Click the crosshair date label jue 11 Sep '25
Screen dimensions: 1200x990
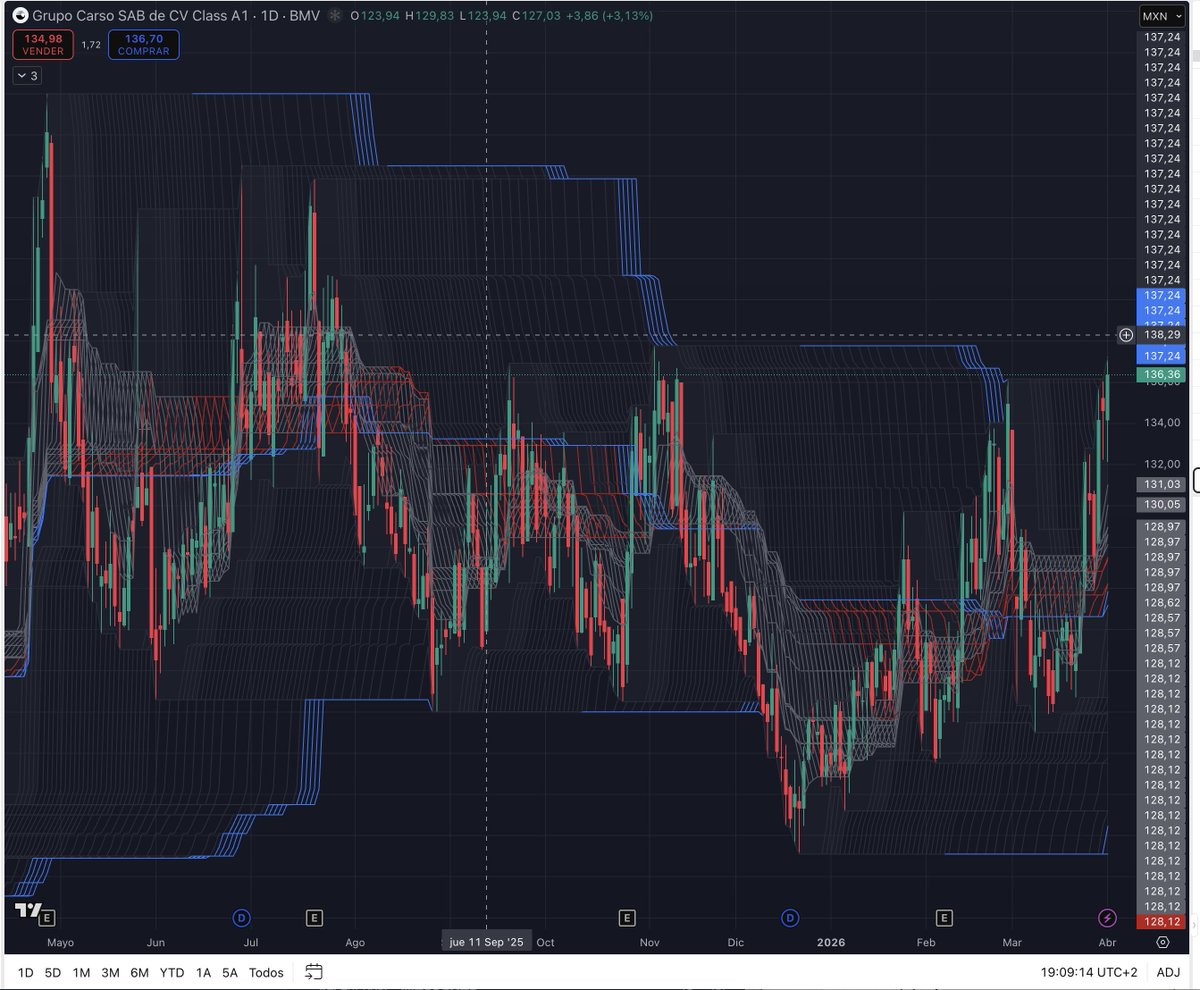click(x=486, y=942)
